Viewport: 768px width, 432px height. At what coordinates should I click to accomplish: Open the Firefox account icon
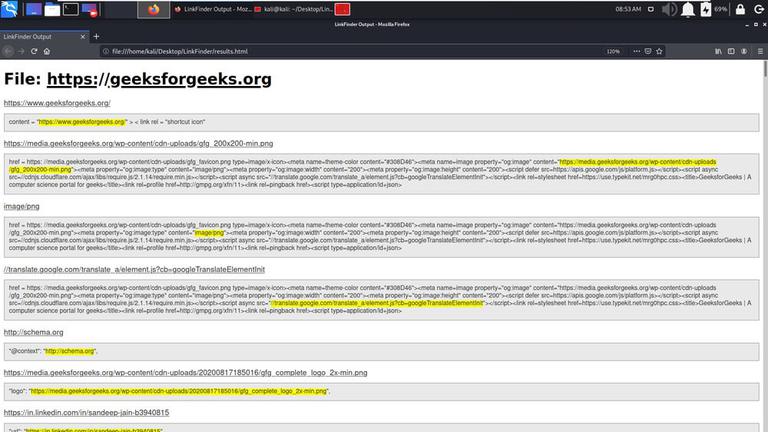tap(744, 51)
